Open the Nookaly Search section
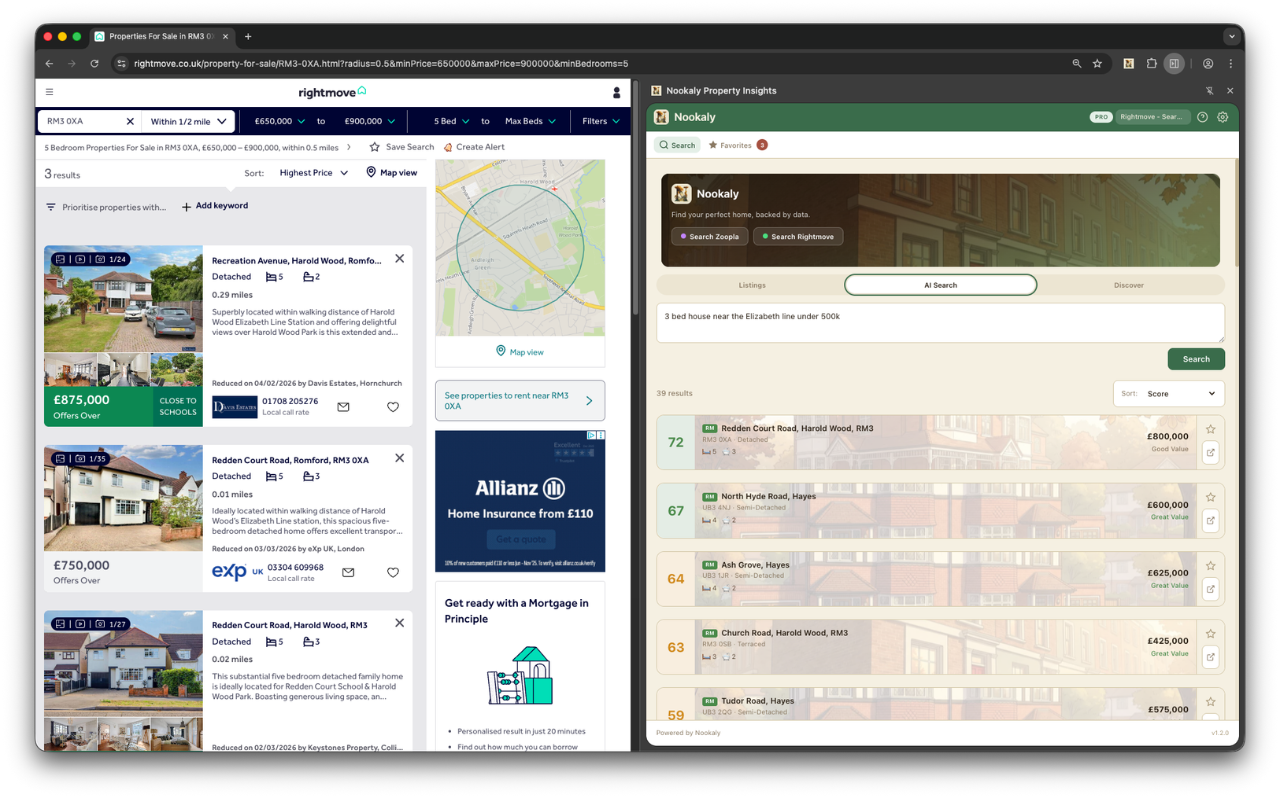The height and width of the screenshot is (800, 1280). [x=678, y=144]
